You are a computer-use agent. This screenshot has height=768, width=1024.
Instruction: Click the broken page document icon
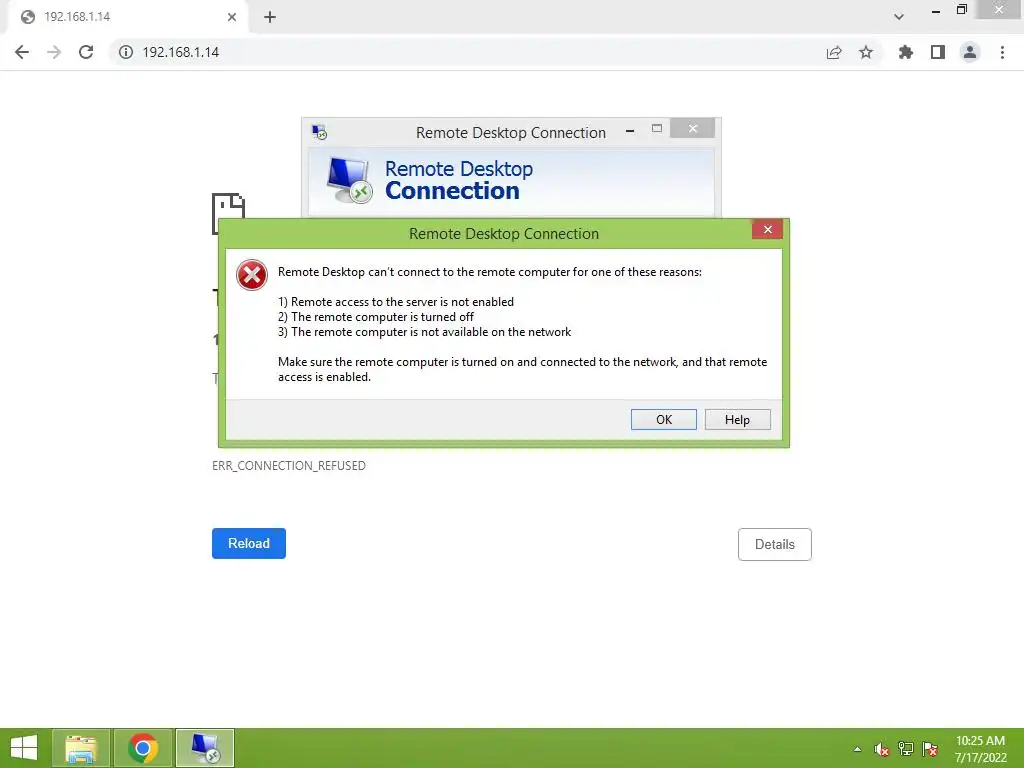[228, 206]
